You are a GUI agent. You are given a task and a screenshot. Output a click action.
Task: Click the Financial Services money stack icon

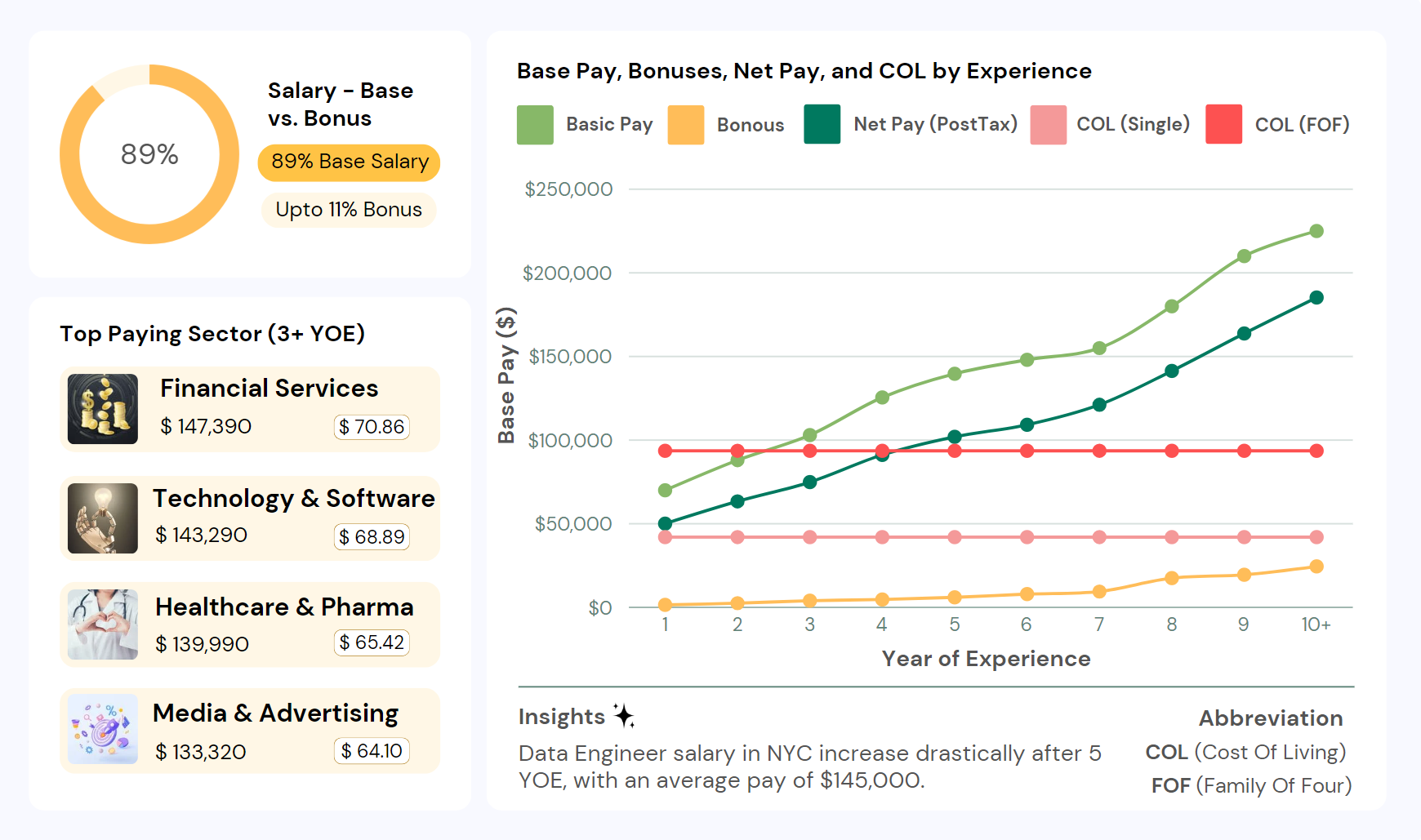click(102, 409)
